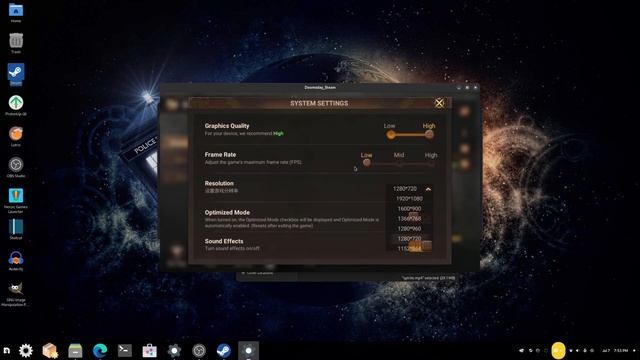
Task: Open file manager from the taskbar
Action: point(75,350)
